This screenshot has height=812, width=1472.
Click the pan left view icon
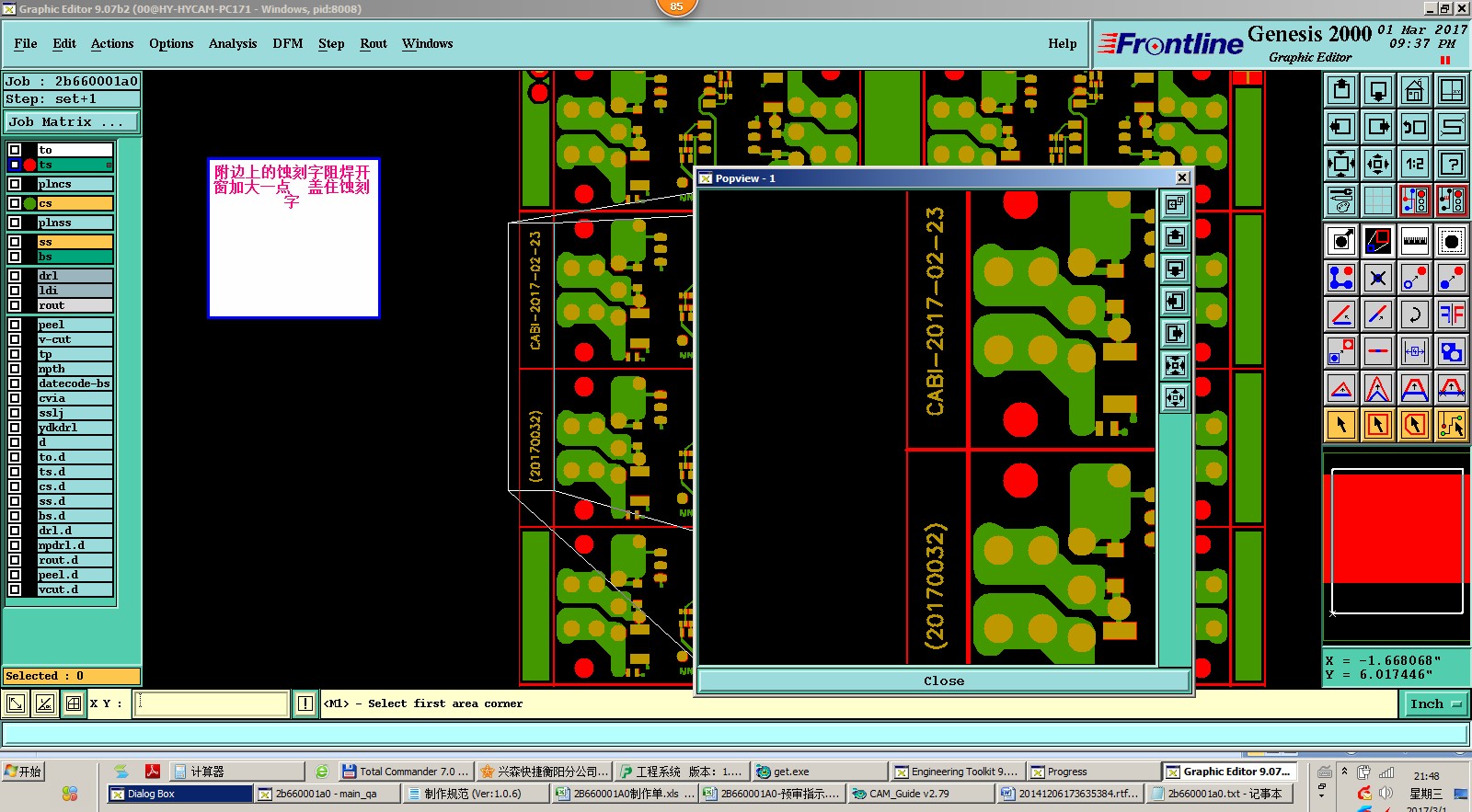pyautogui.click(x=1341, y=127)
